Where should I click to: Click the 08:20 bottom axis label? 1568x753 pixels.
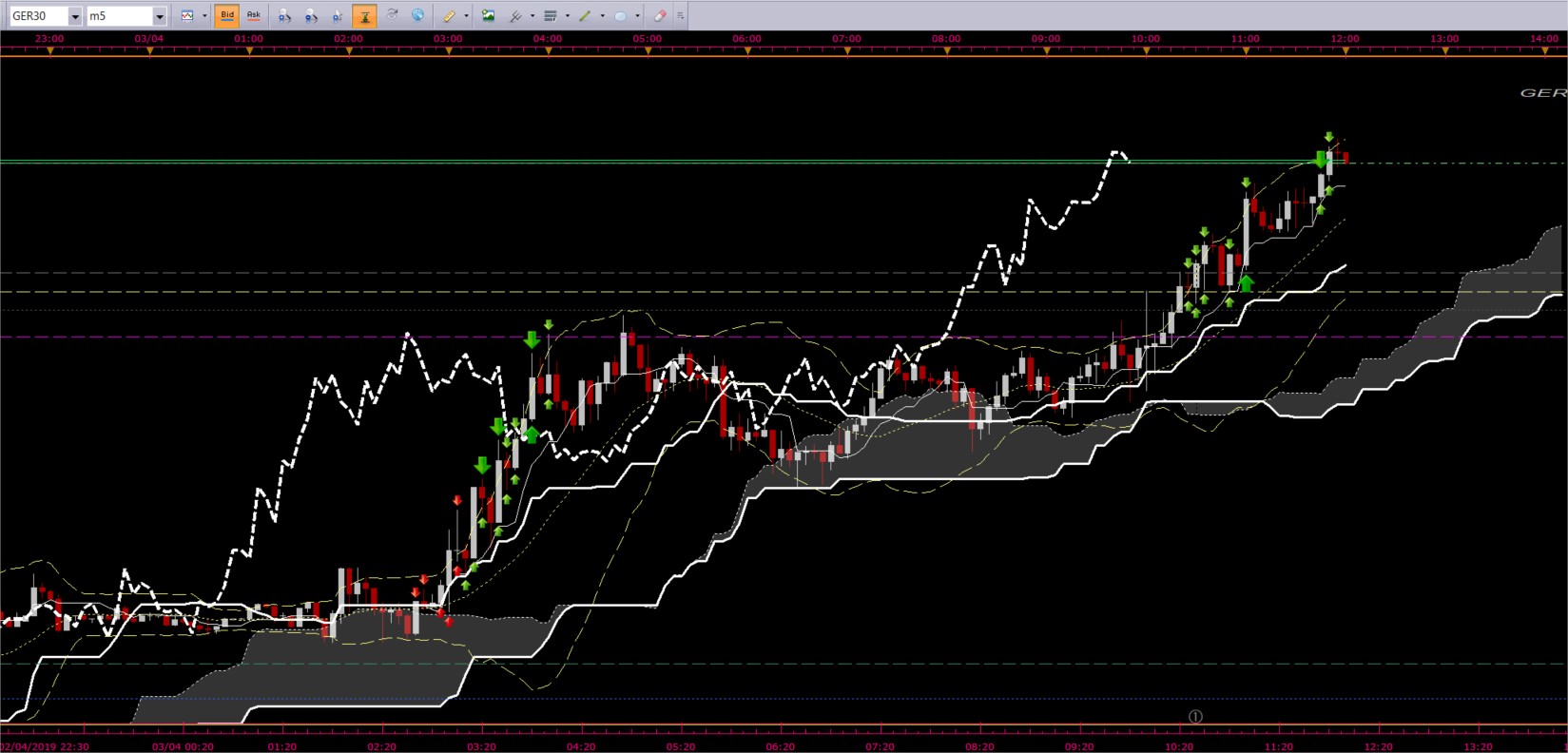coord(979,746)
